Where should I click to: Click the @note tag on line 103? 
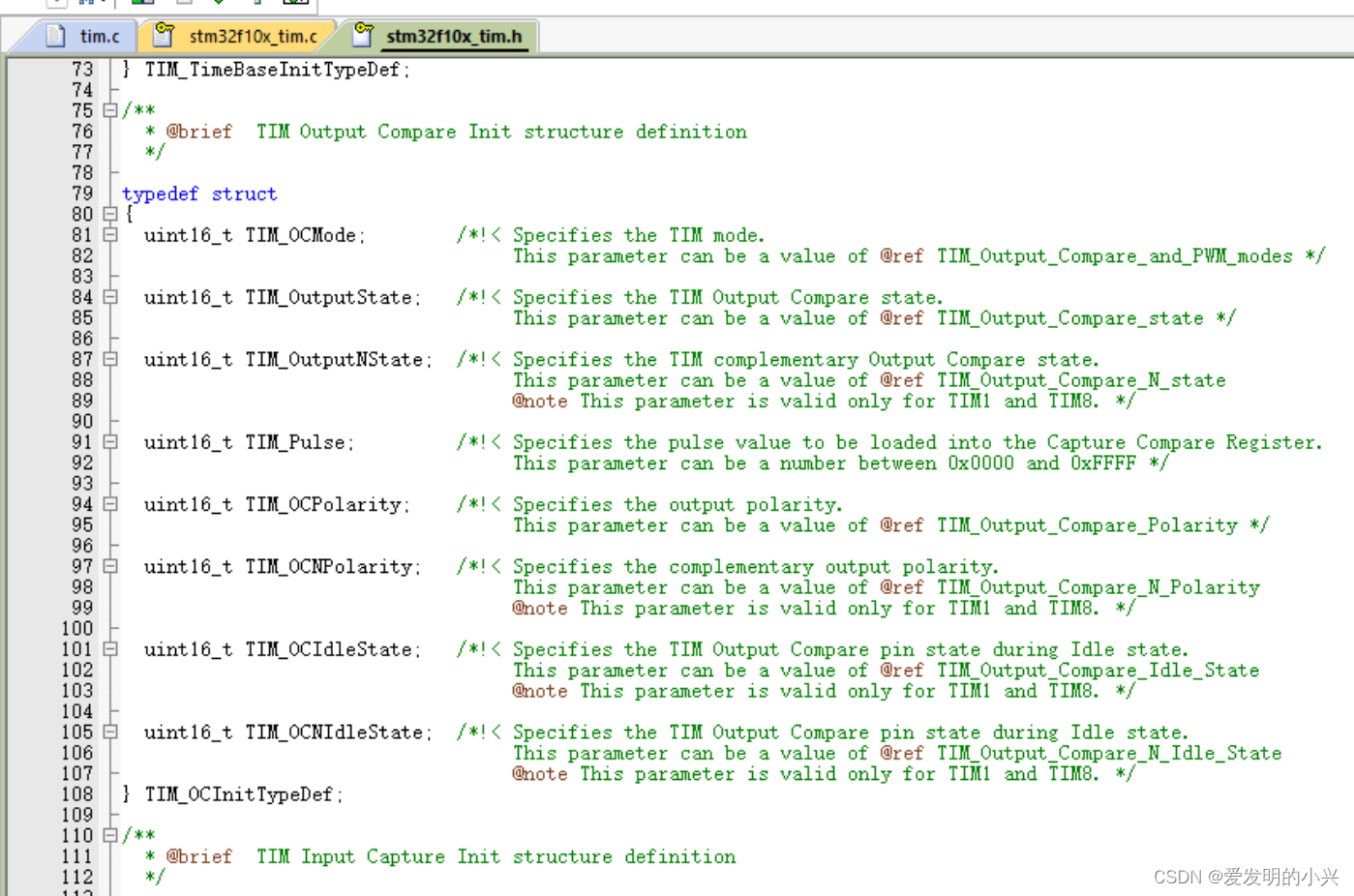click(x=540, y=691)
